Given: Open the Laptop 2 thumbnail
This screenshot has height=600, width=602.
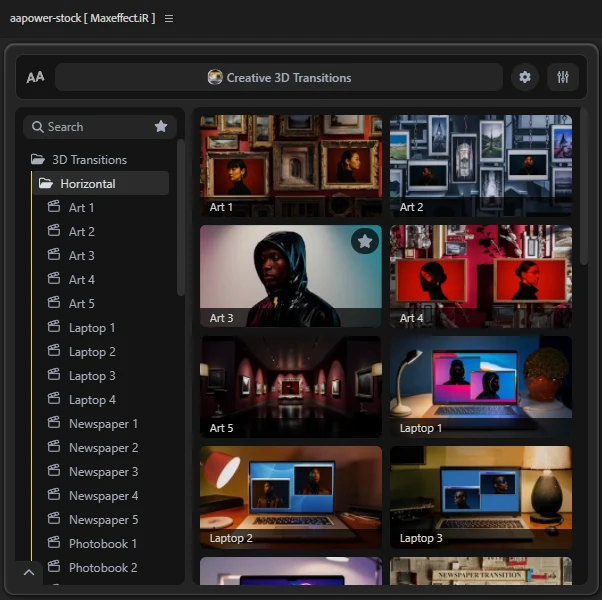Looking at the screenshot, I should 291,497.
